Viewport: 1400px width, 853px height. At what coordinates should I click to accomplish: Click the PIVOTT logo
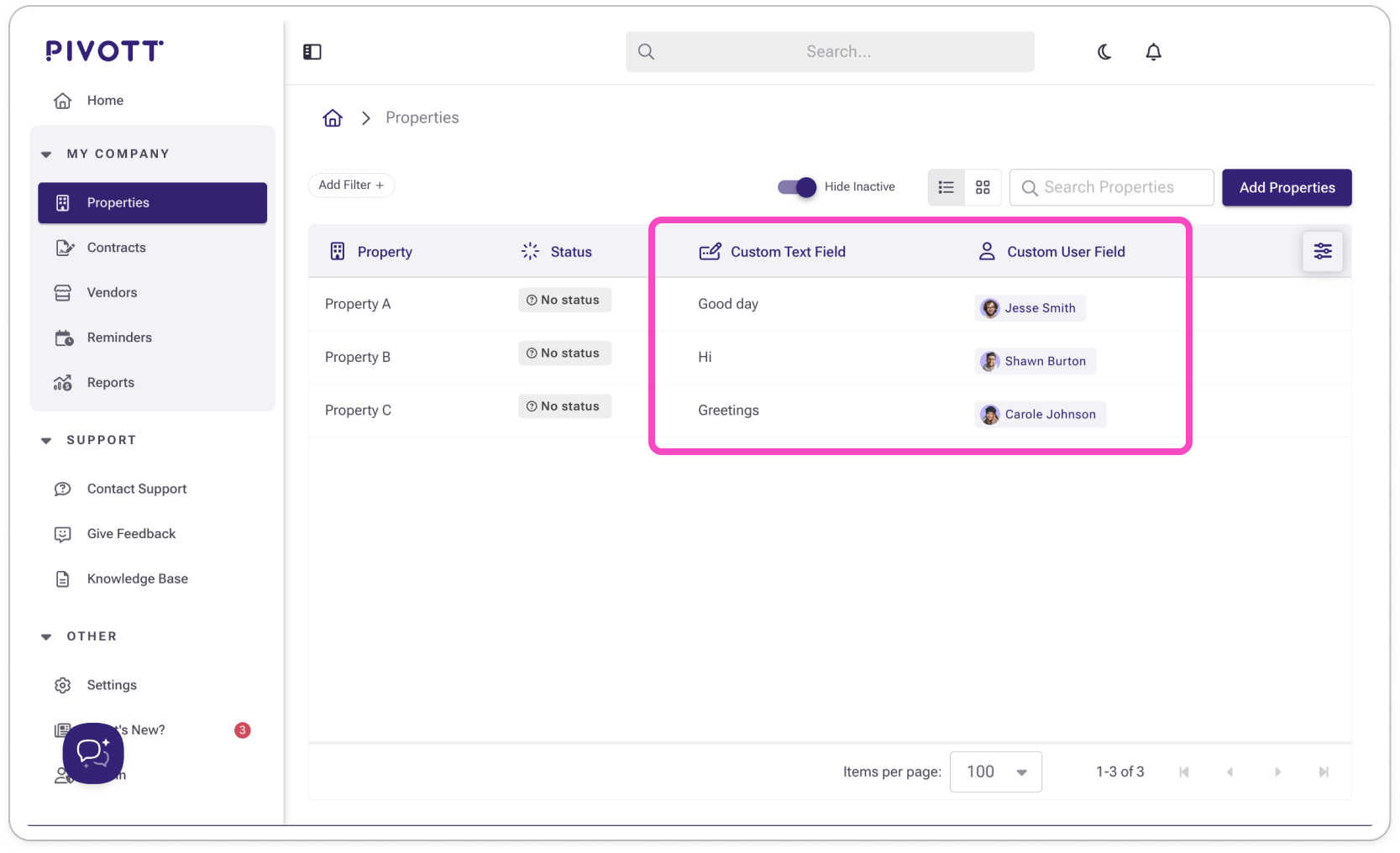(x=105, y=51)
